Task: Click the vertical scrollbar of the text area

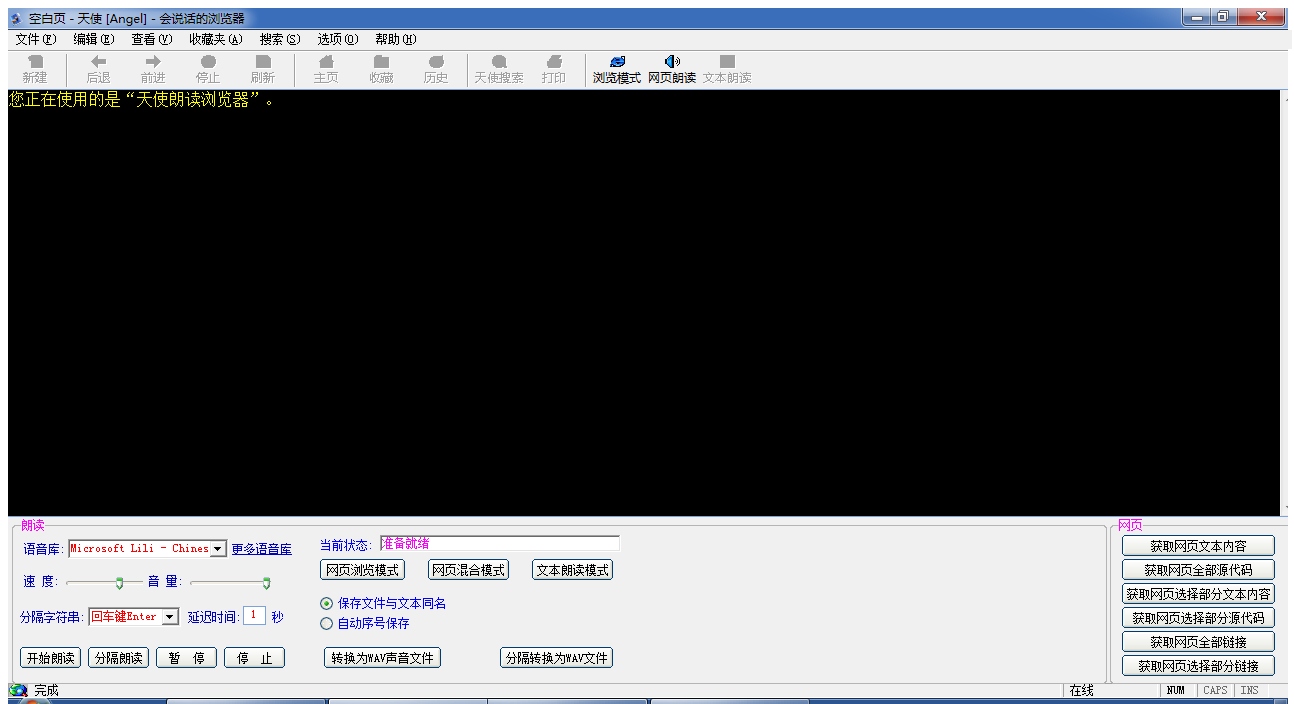Action: pos(1285,303)
